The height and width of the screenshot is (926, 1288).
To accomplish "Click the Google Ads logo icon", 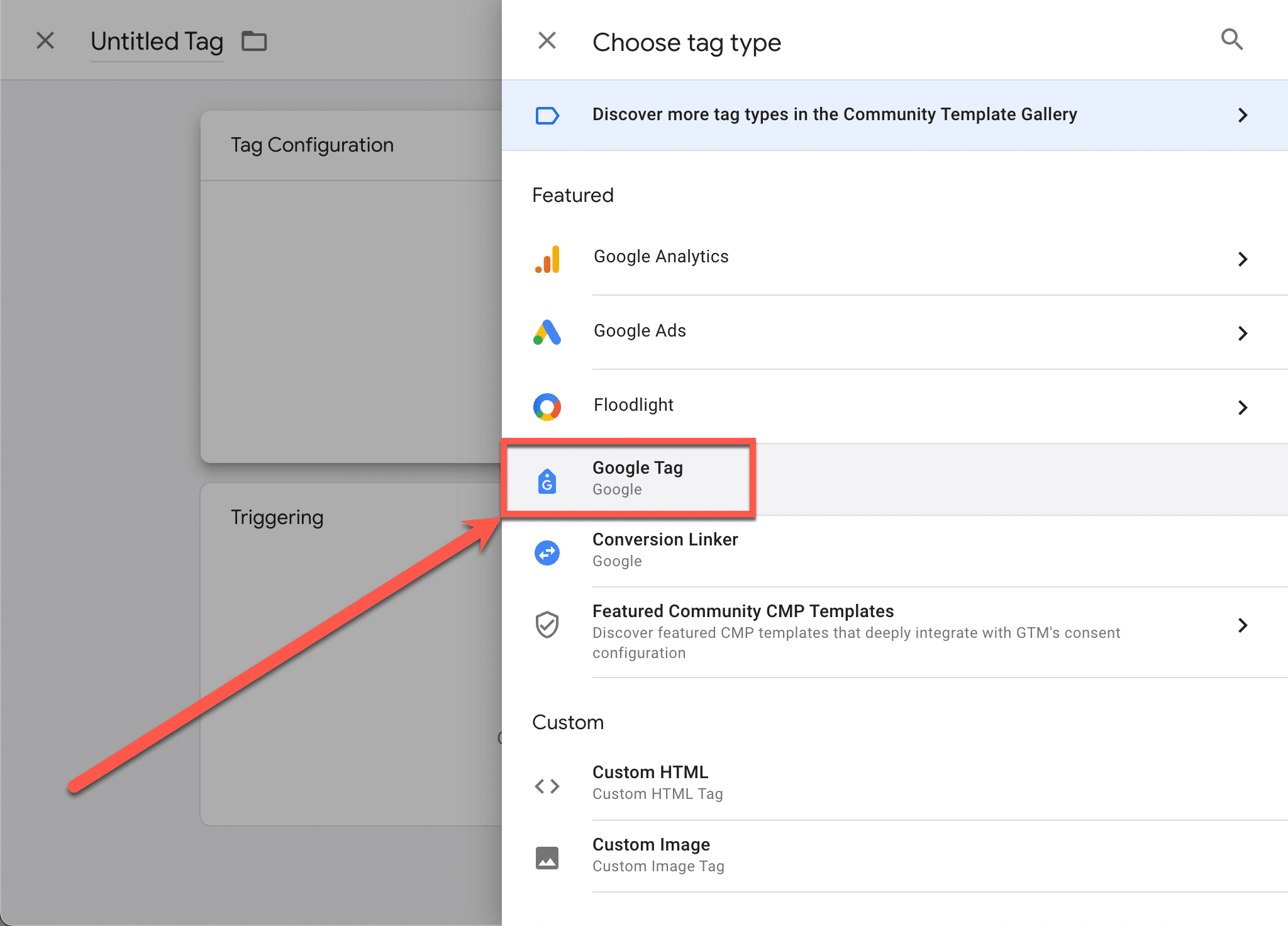I will click(x=547, y=332).
